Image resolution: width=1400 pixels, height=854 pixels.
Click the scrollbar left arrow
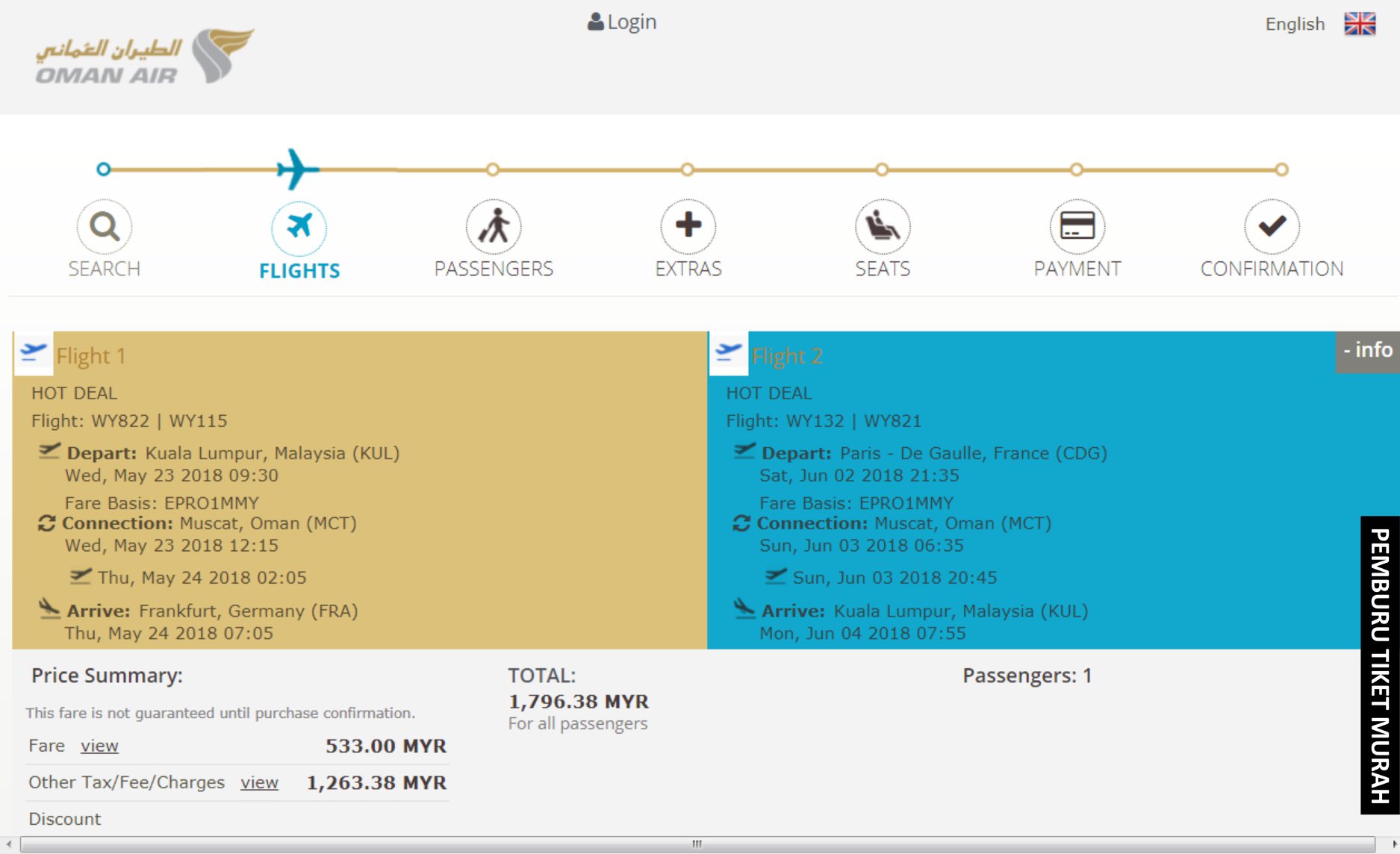pyautogui.click(x=9, y=844)
